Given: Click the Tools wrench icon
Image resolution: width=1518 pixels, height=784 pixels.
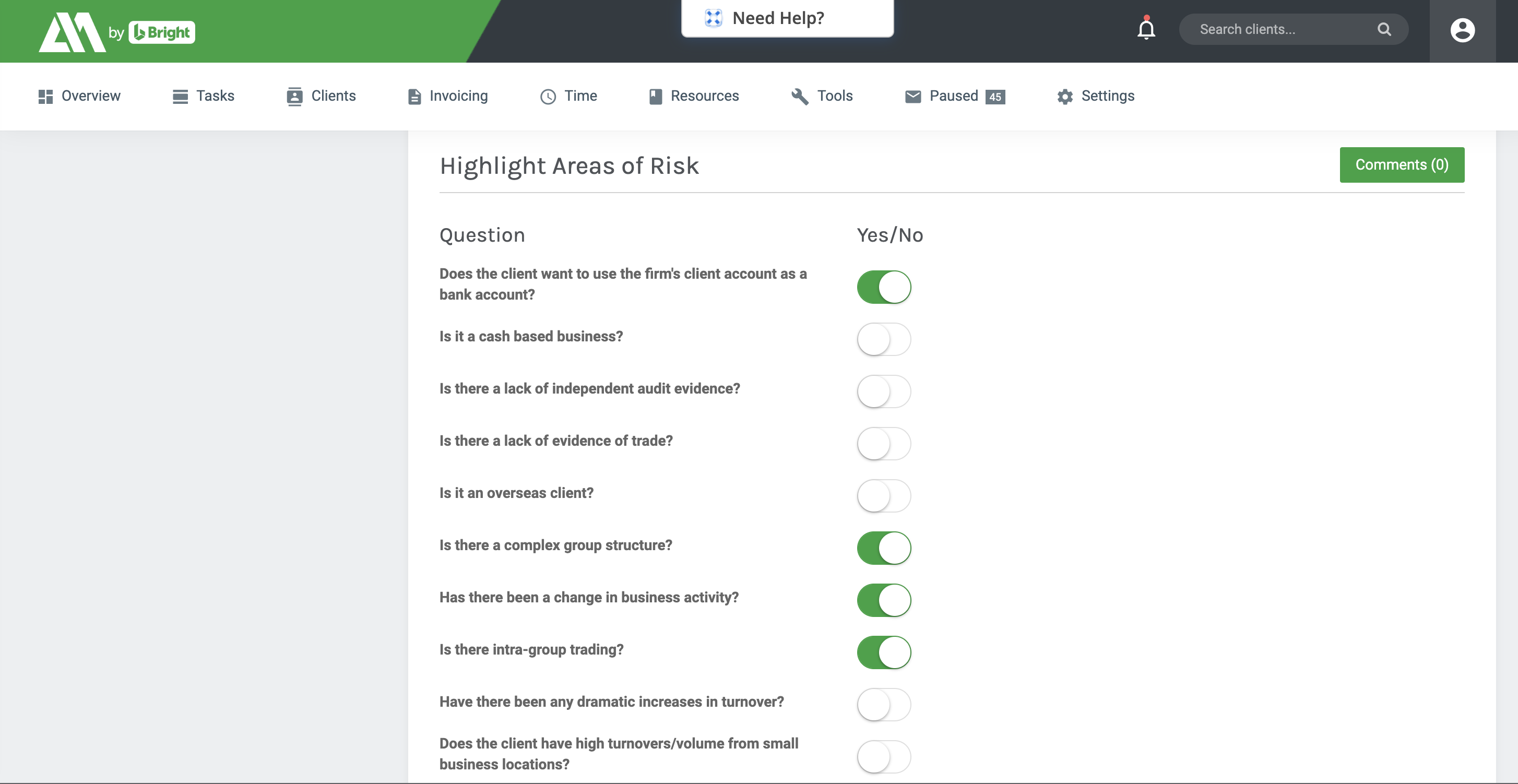Looking at the screenshot, I should (x=799, y=96).
